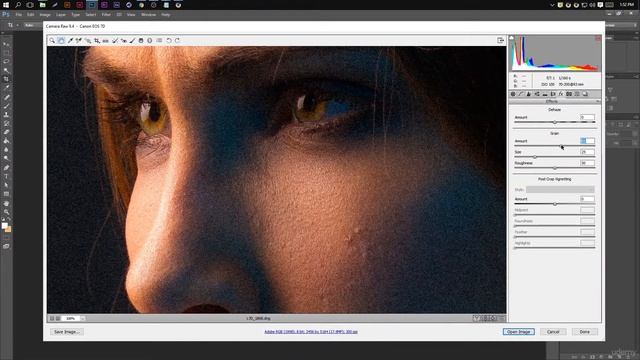
Task: Rotate image 90 degrees clockwise
Action: tap(177, 40)
